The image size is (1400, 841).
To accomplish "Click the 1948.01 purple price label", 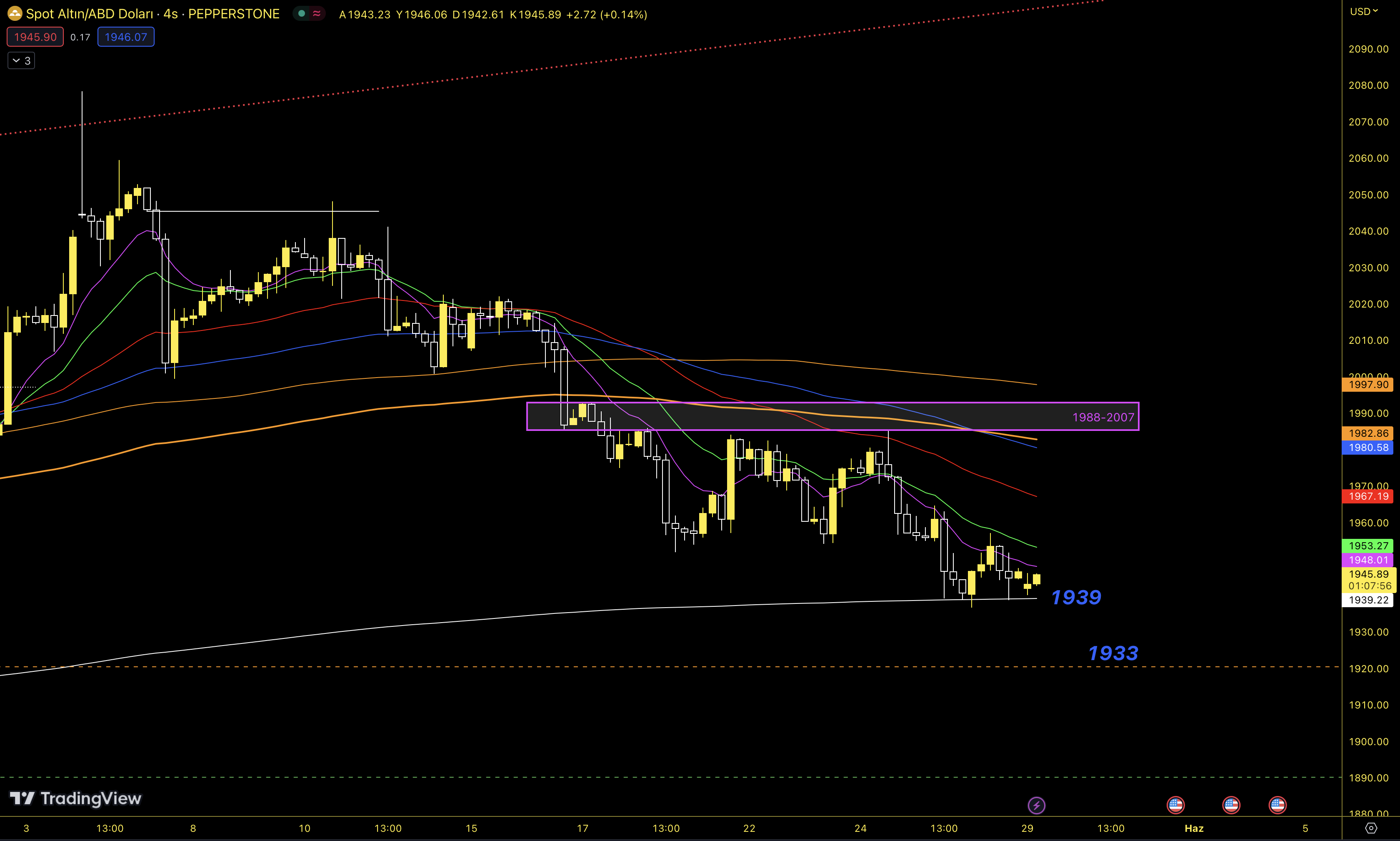I will [1367, 560].
